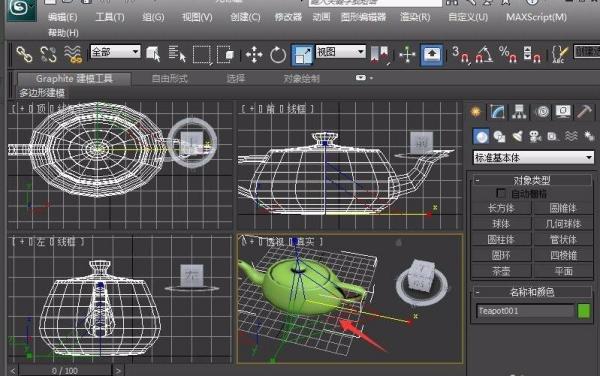Screen dimensions: 600x376
Task: Click the Teapot001 name field
Action: pyautogui.click(x=525, y=311)
